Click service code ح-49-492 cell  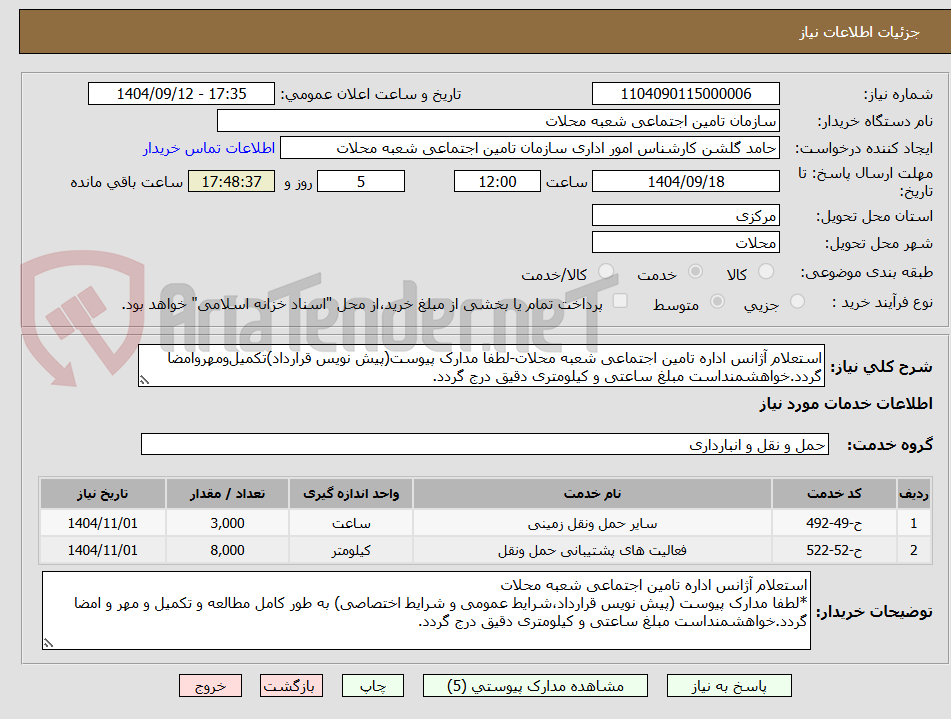[x=834, y=523]
